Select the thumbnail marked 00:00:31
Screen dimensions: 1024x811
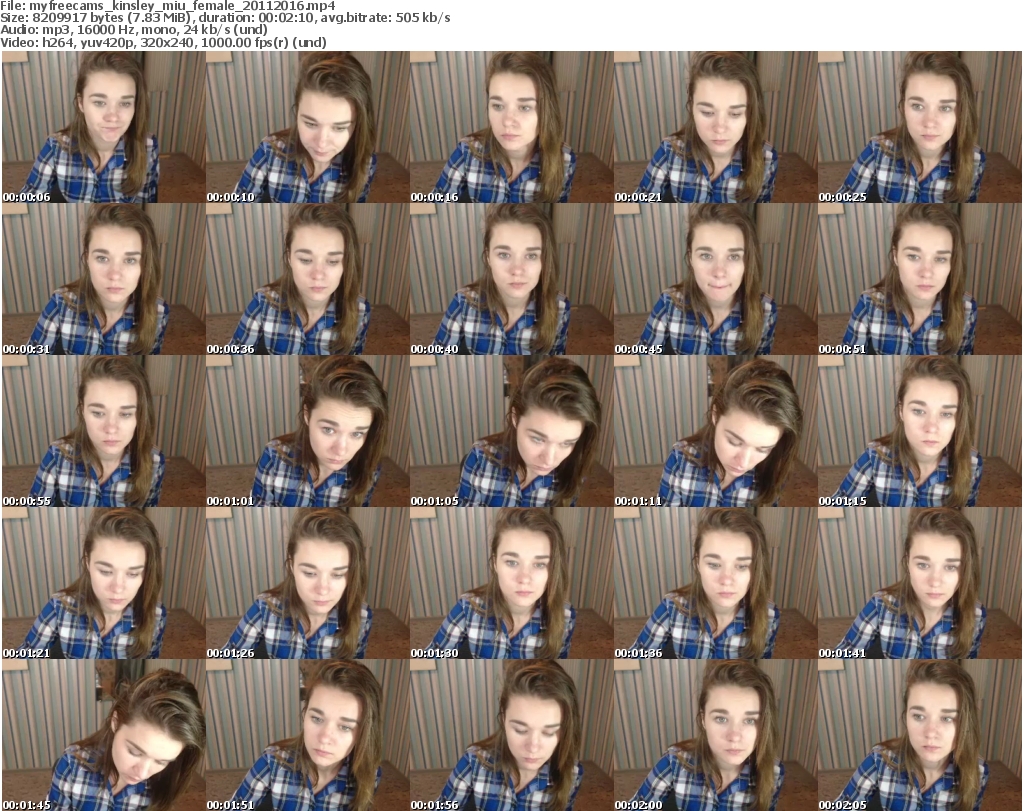pyautogui.click(x=104, y=279)
